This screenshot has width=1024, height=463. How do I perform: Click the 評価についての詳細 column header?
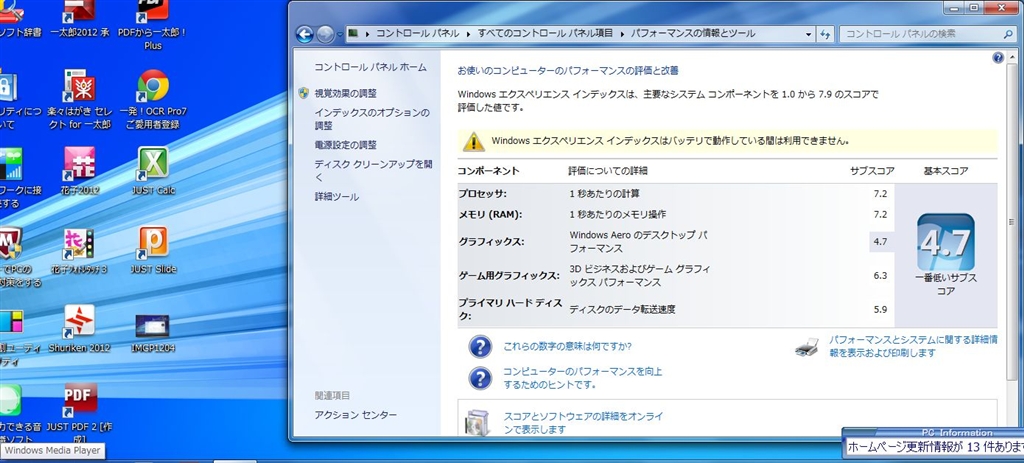pos(608,171)
